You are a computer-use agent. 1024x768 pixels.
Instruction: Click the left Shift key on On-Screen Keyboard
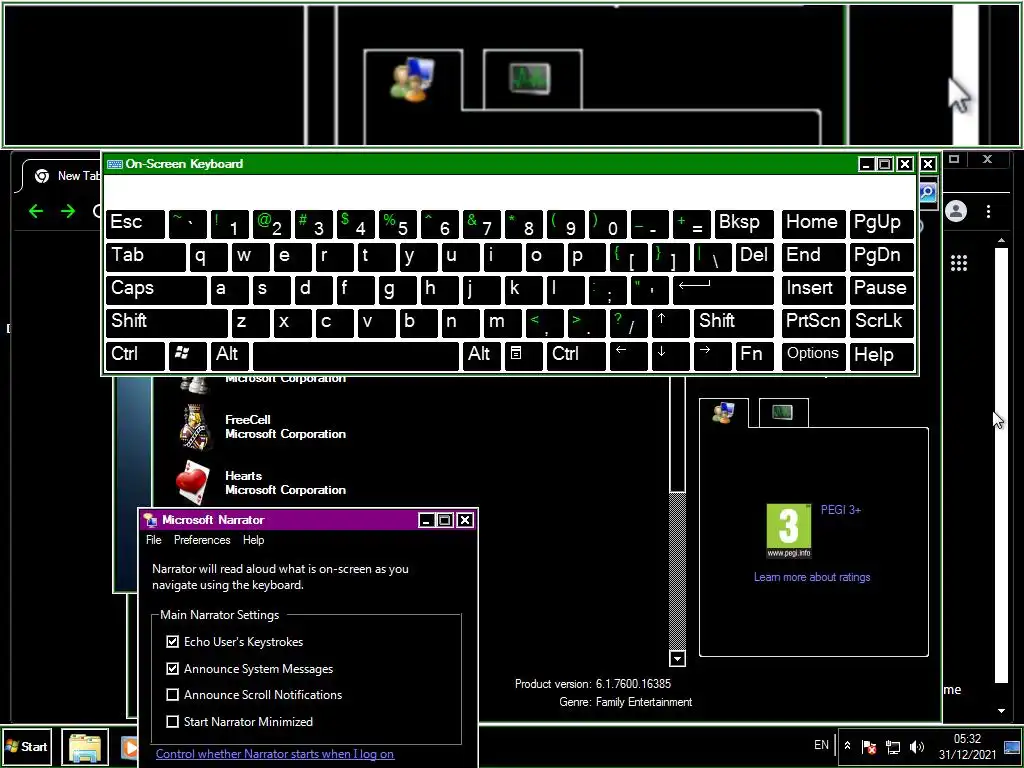(x=167, y=322)
